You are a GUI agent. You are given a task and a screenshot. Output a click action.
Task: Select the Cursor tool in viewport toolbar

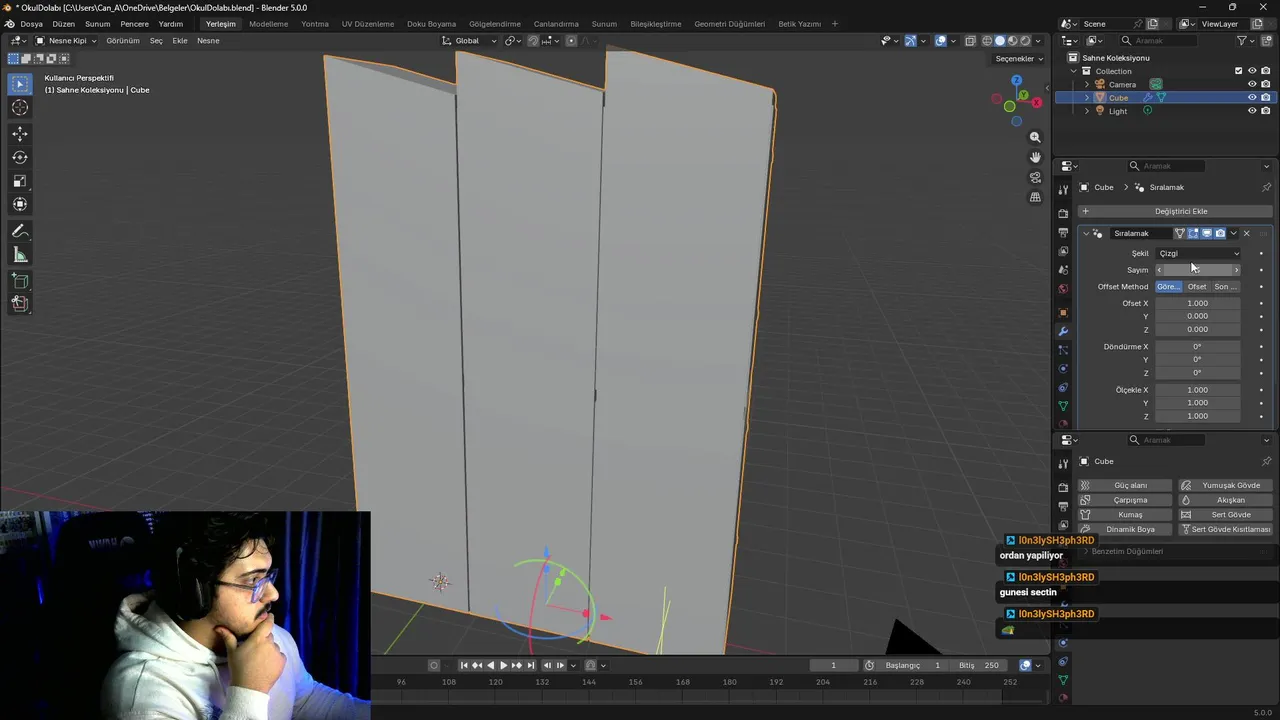[20, 108]
